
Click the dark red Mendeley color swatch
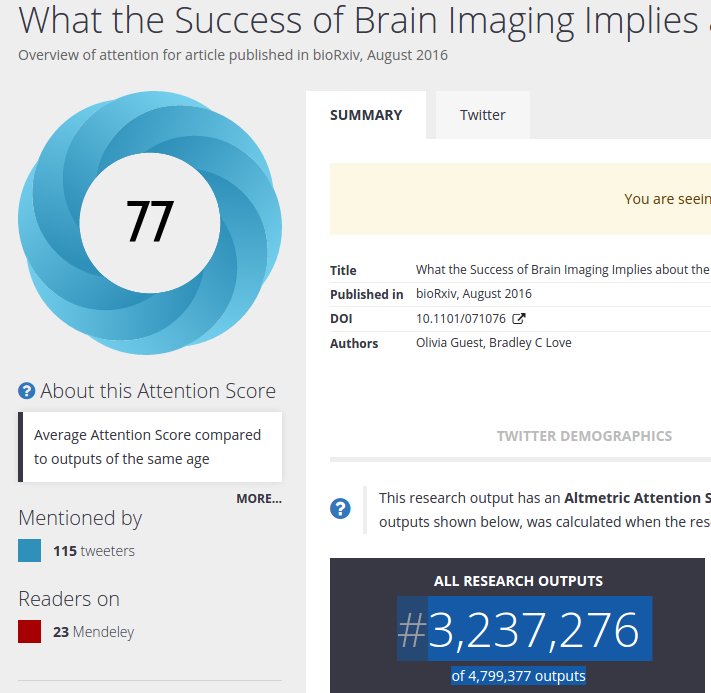[x=29, y=632]
